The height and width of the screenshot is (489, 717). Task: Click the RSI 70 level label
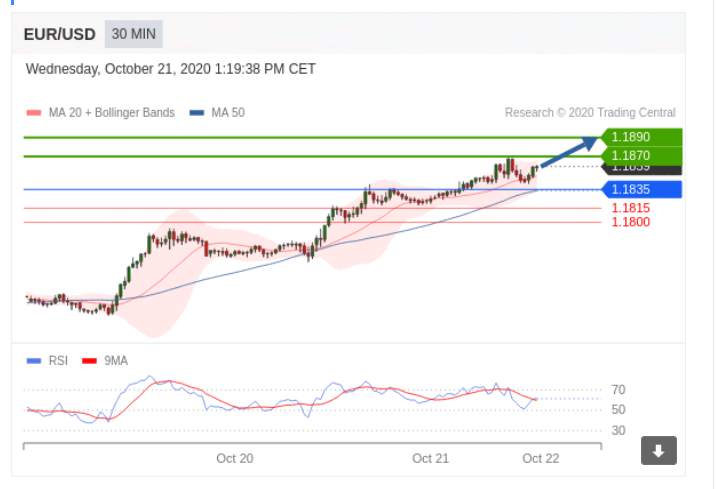click(618, 390)
